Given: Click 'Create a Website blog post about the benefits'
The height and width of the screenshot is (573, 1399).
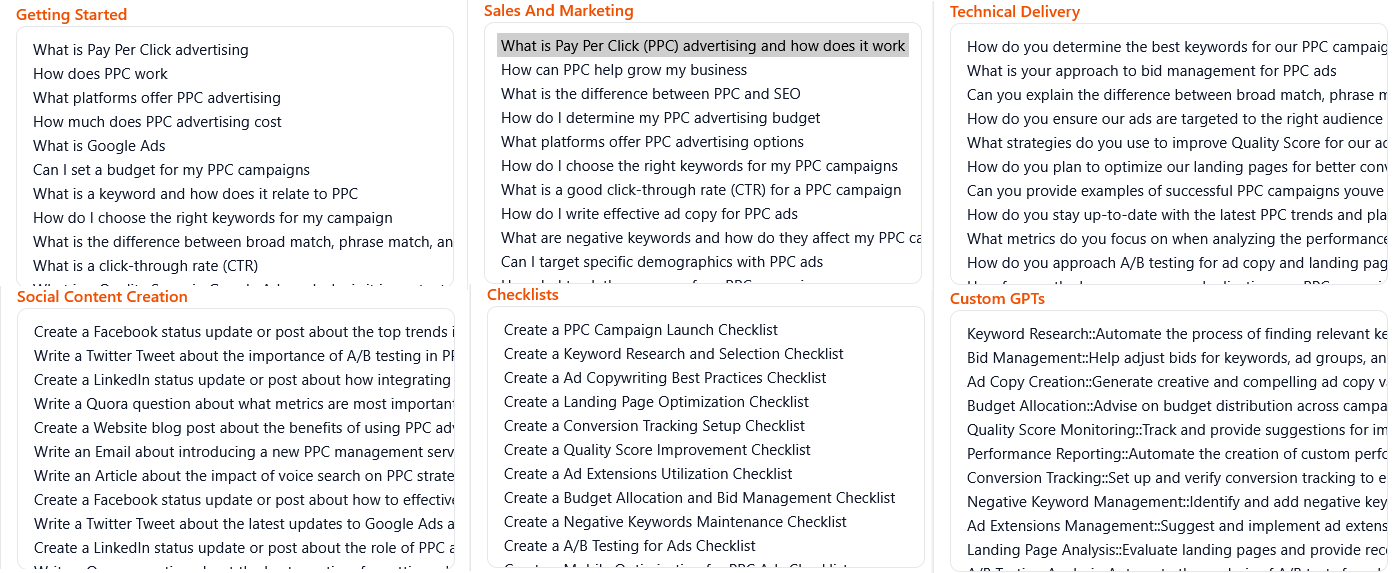Looking at the screenshot, I should [x=243, y=428].
